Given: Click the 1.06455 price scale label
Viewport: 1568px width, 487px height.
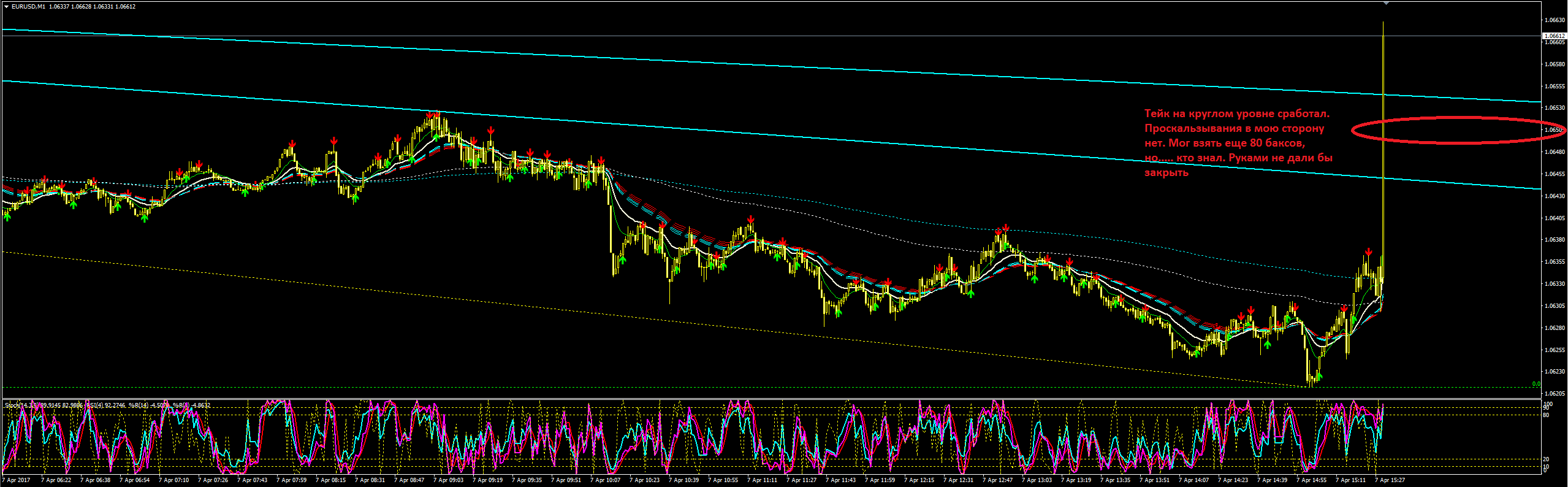Looking at the screenshot, I should [1555, 174].
